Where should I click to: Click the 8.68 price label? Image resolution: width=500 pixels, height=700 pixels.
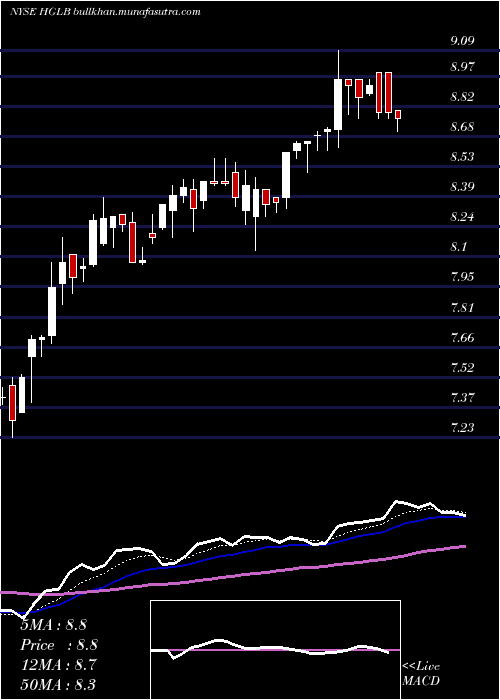click(462, 127)
